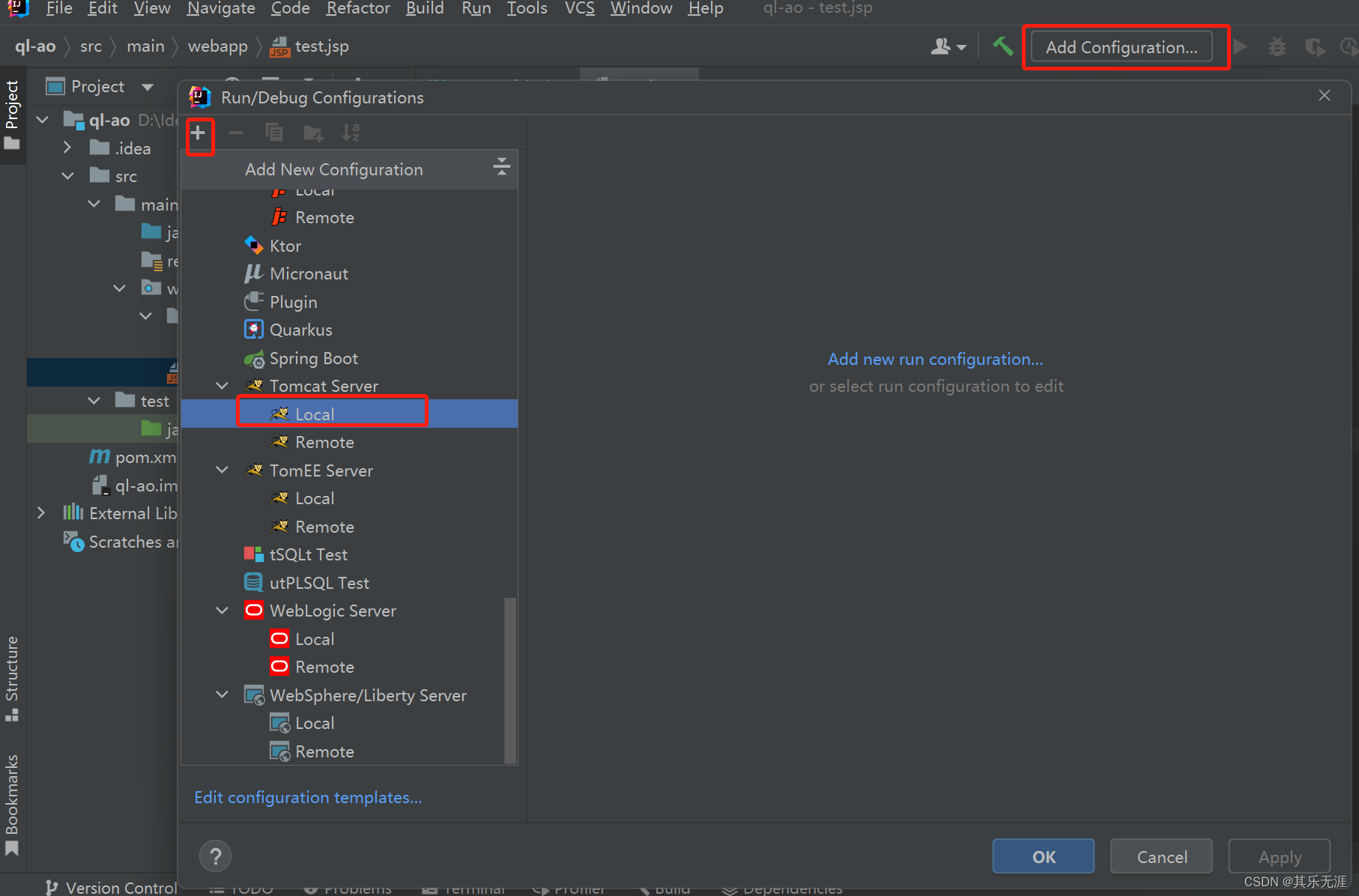Open the Version Control tool window
This screenshot has height=896, width=1359.
(111, 888)
